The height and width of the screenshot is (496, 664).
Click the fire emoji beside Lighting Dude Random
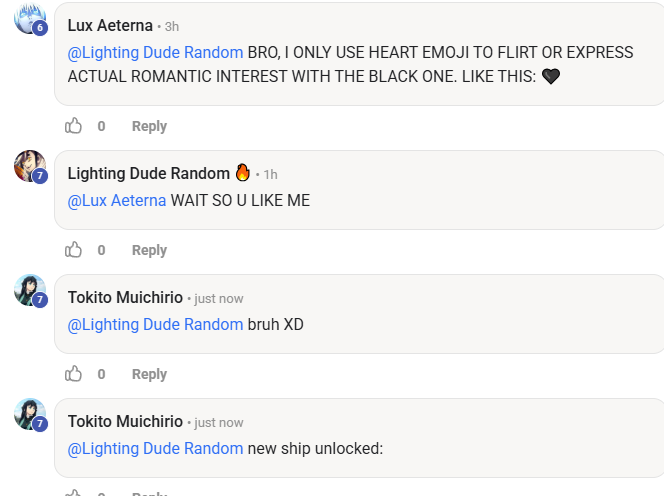(x=243, y=173)
